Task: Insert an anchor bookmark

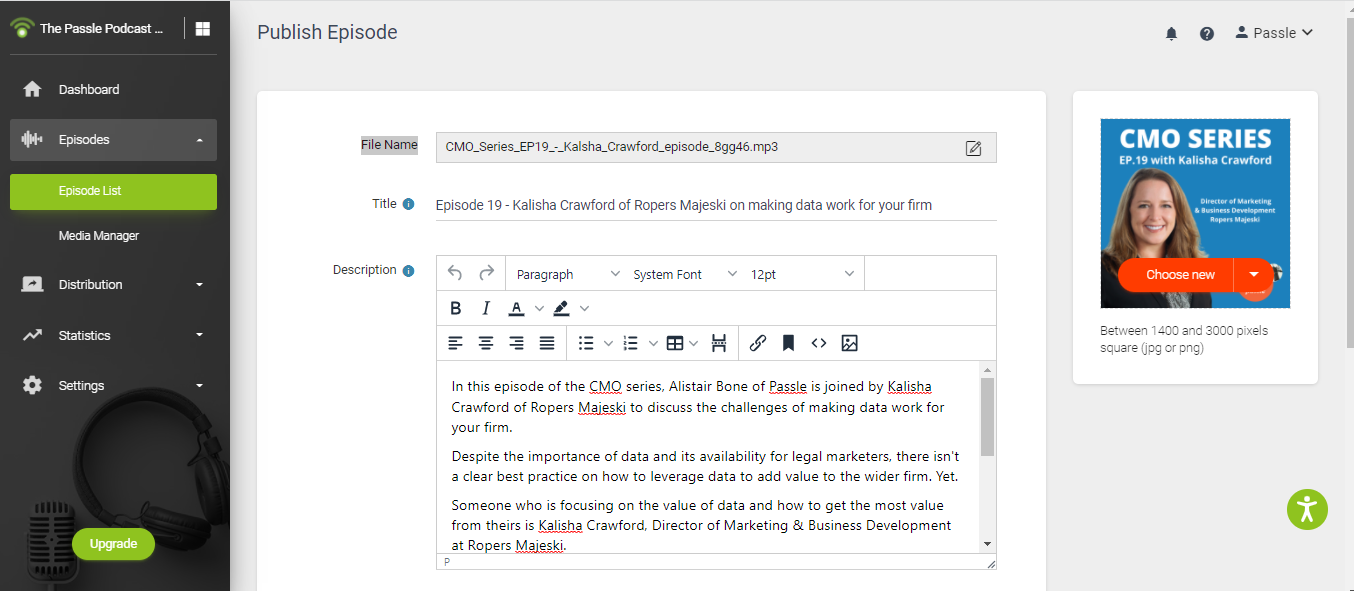Action: [x=788, y=343]
